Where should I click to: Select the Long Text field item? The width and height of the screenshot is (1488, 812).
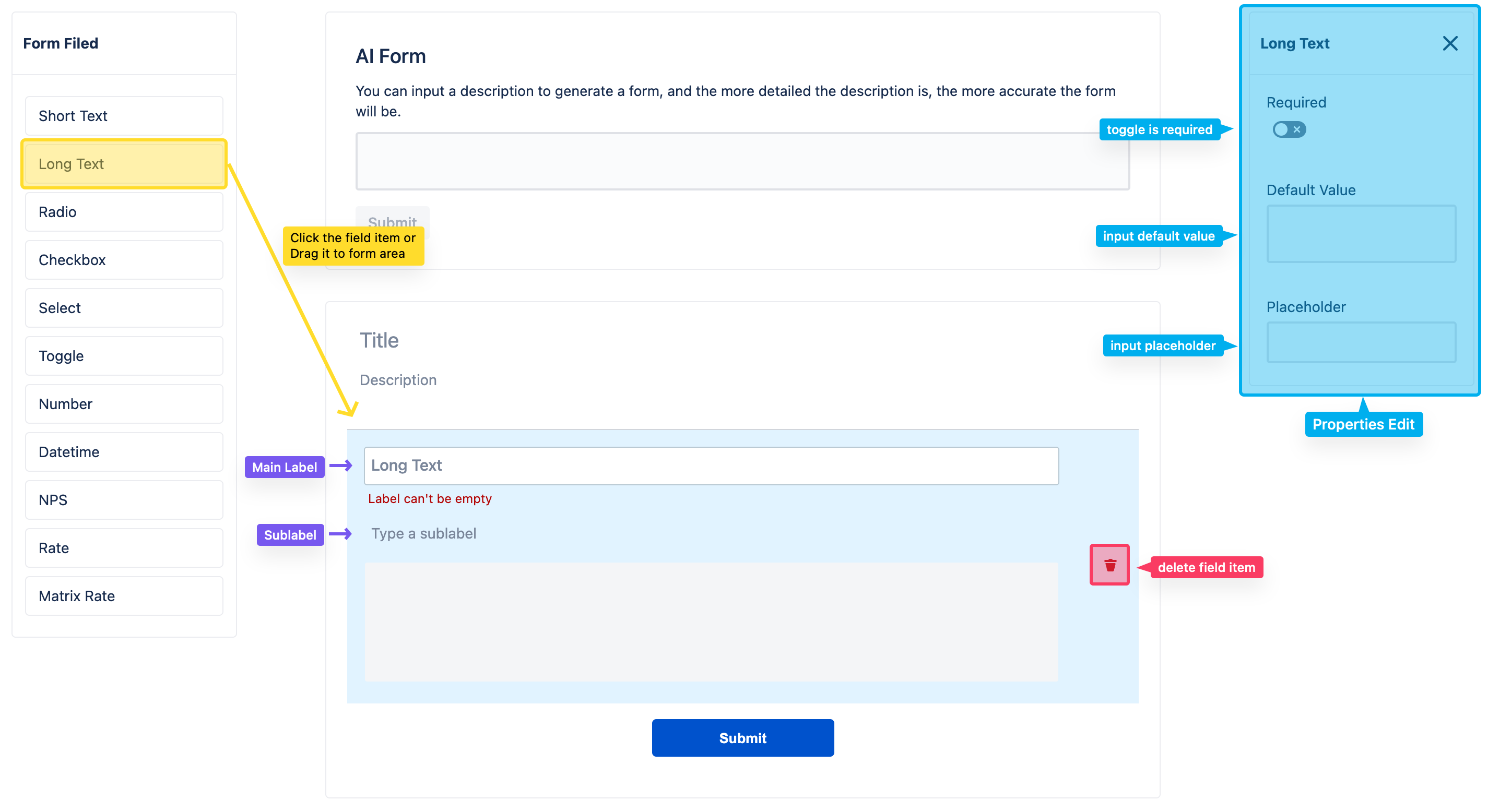click(x=124, y=164)
